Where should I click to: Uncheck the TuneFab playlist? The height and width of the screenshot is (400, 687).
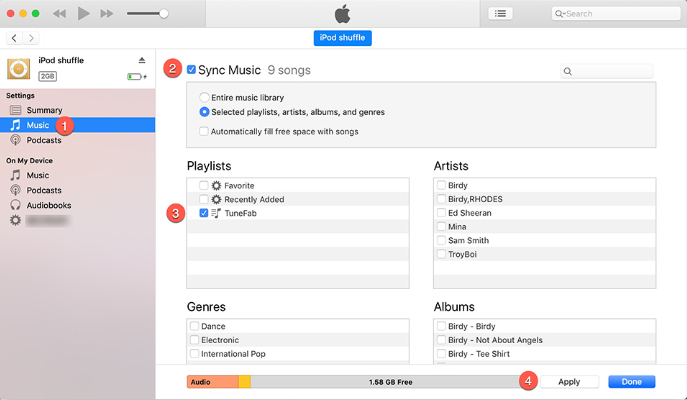204,213
